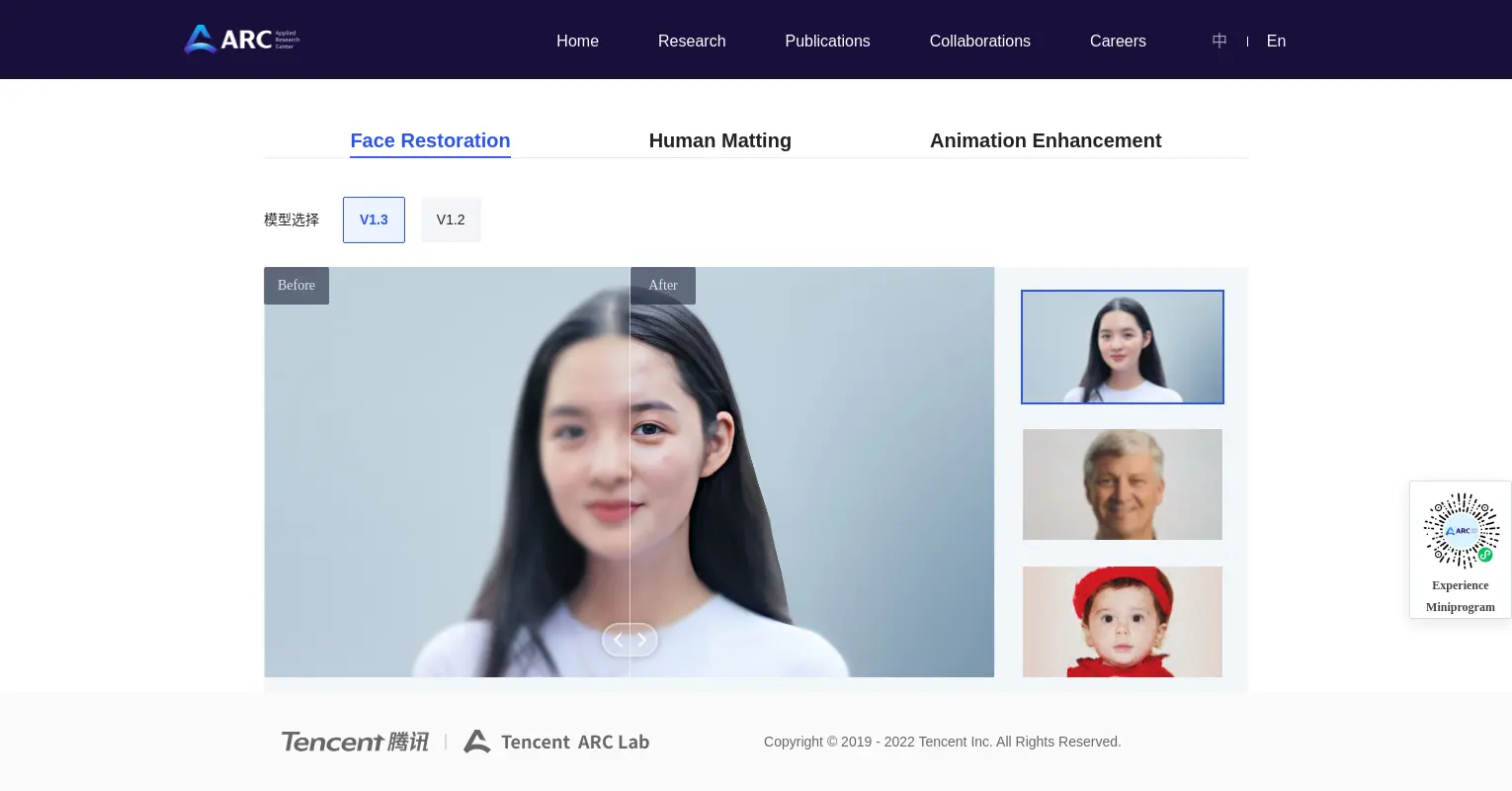Click the miniprogram QR code icon
This screenshot has height=791, width=1512.
click(1461, 531)
